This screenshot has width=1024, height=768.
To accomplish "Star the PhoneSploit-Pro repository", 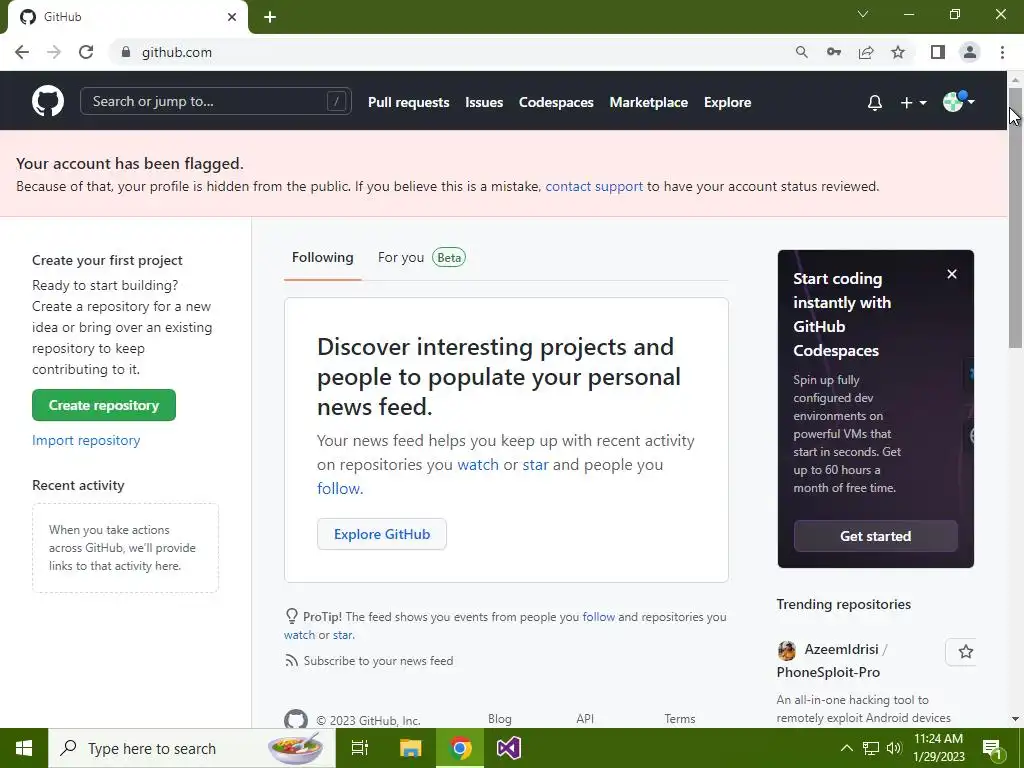I will point(965,651).
